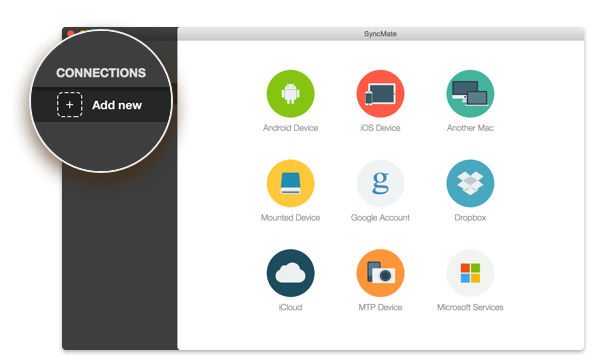Click the 'Android Device' text label
The height and width of the screenshot is (360, 600).
click(290, 128)
